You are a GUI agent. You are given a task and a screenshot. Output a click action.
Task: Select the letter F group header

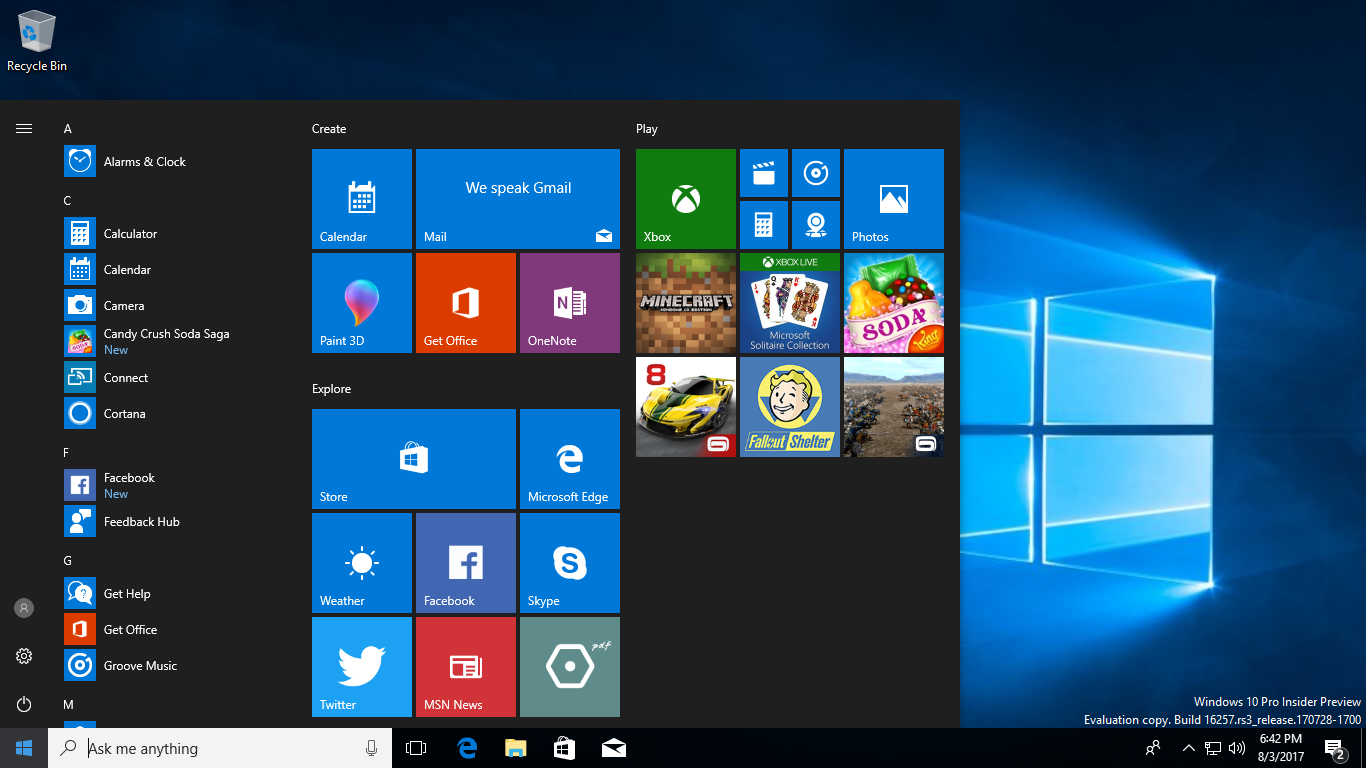pos(67,453)
